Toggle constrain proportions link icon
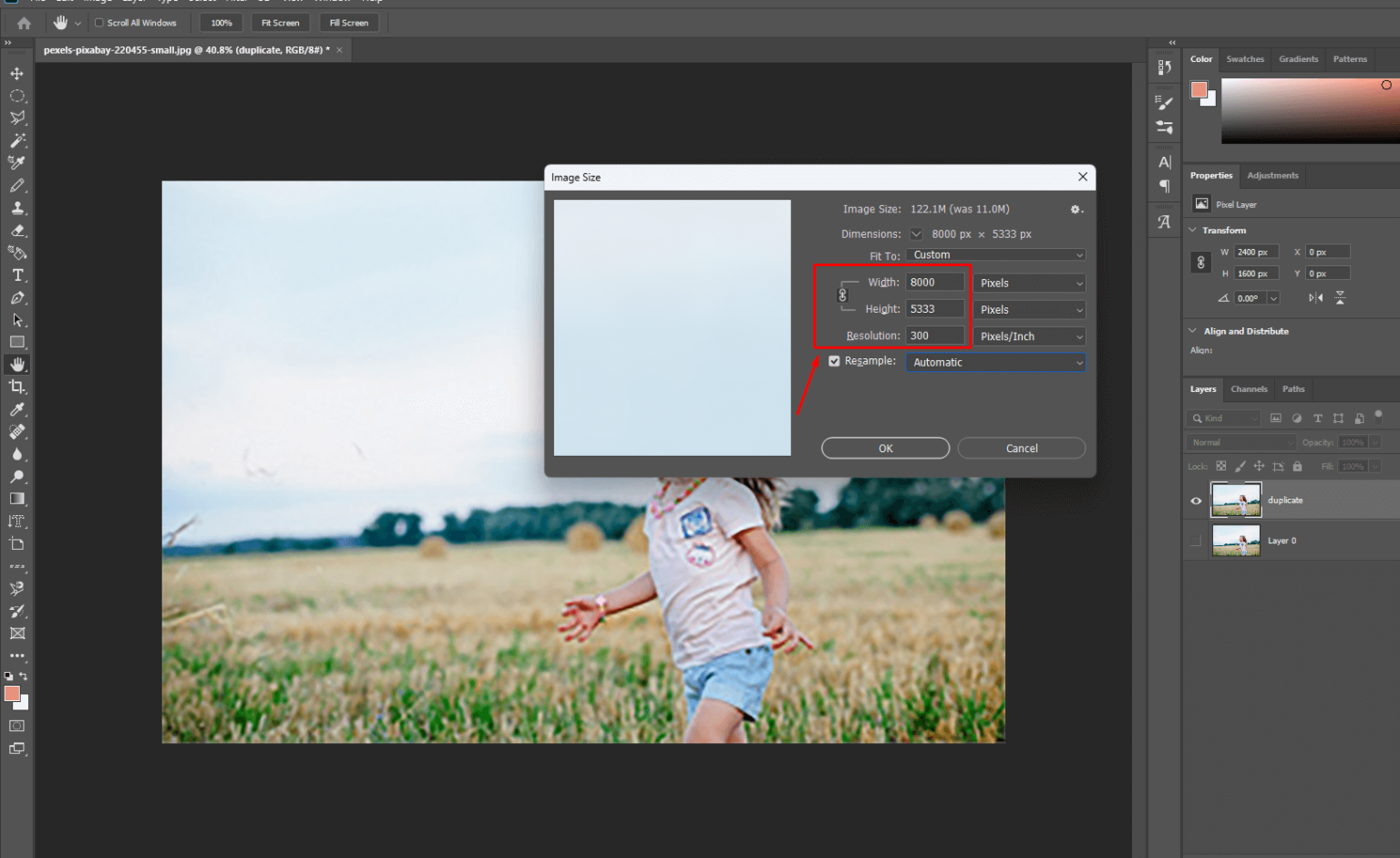Image resolution: width=1400 pixels, height=858 pixels. point(842,295)
